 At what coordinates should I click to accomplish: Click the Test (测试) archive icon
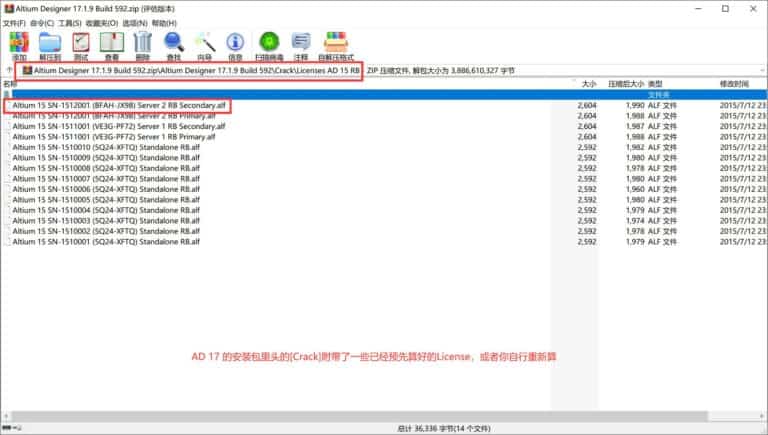pos(81,47)
